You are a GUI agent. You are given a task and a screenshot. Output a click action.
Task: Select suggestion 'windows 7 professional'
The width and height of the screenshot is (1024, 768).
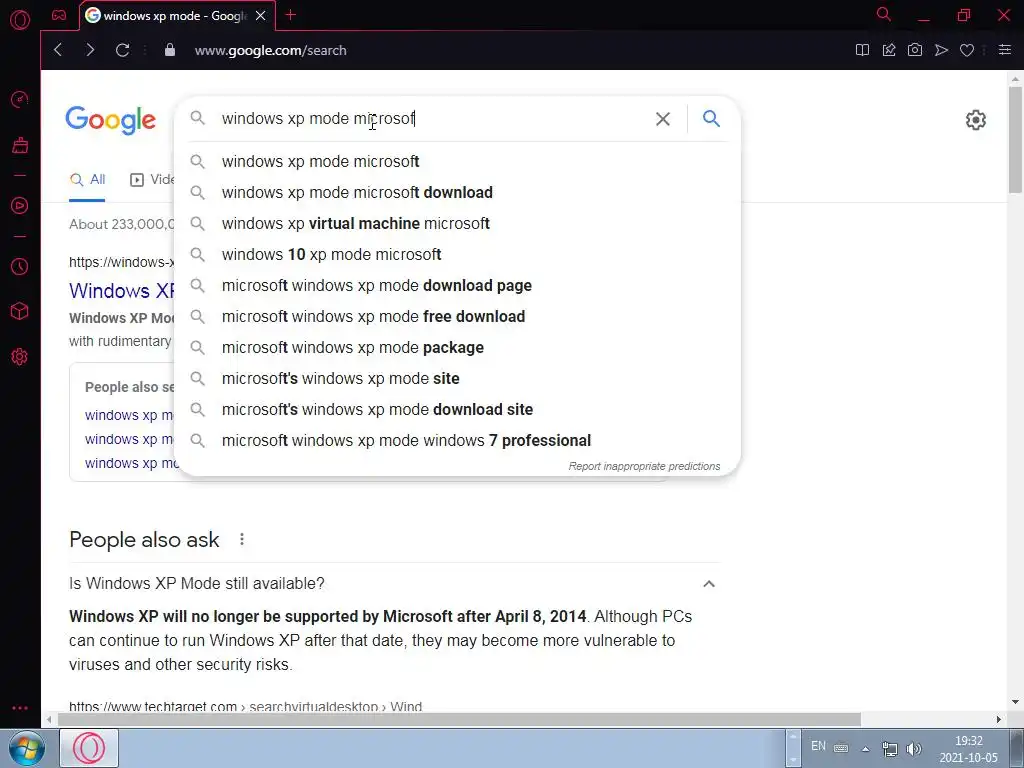pyautogui.click(x=457, y=441)
